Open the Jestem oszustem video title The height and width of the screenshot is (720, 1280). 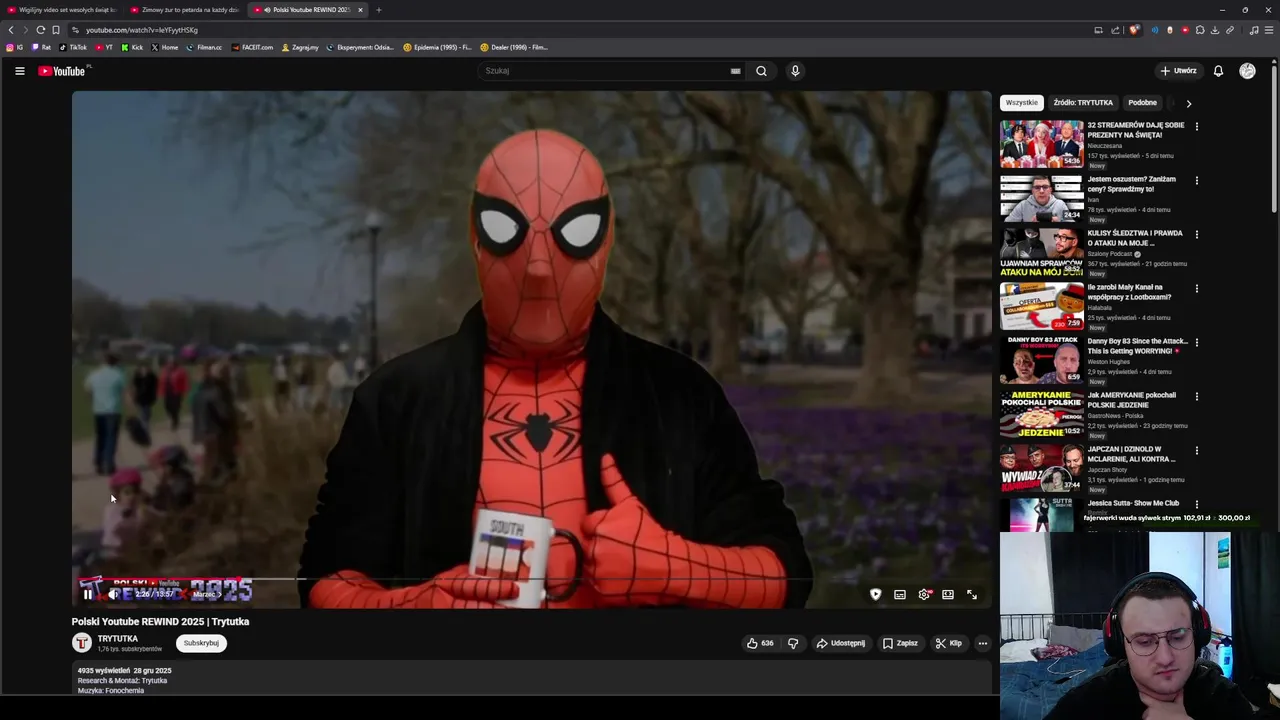coord(1131,184)
